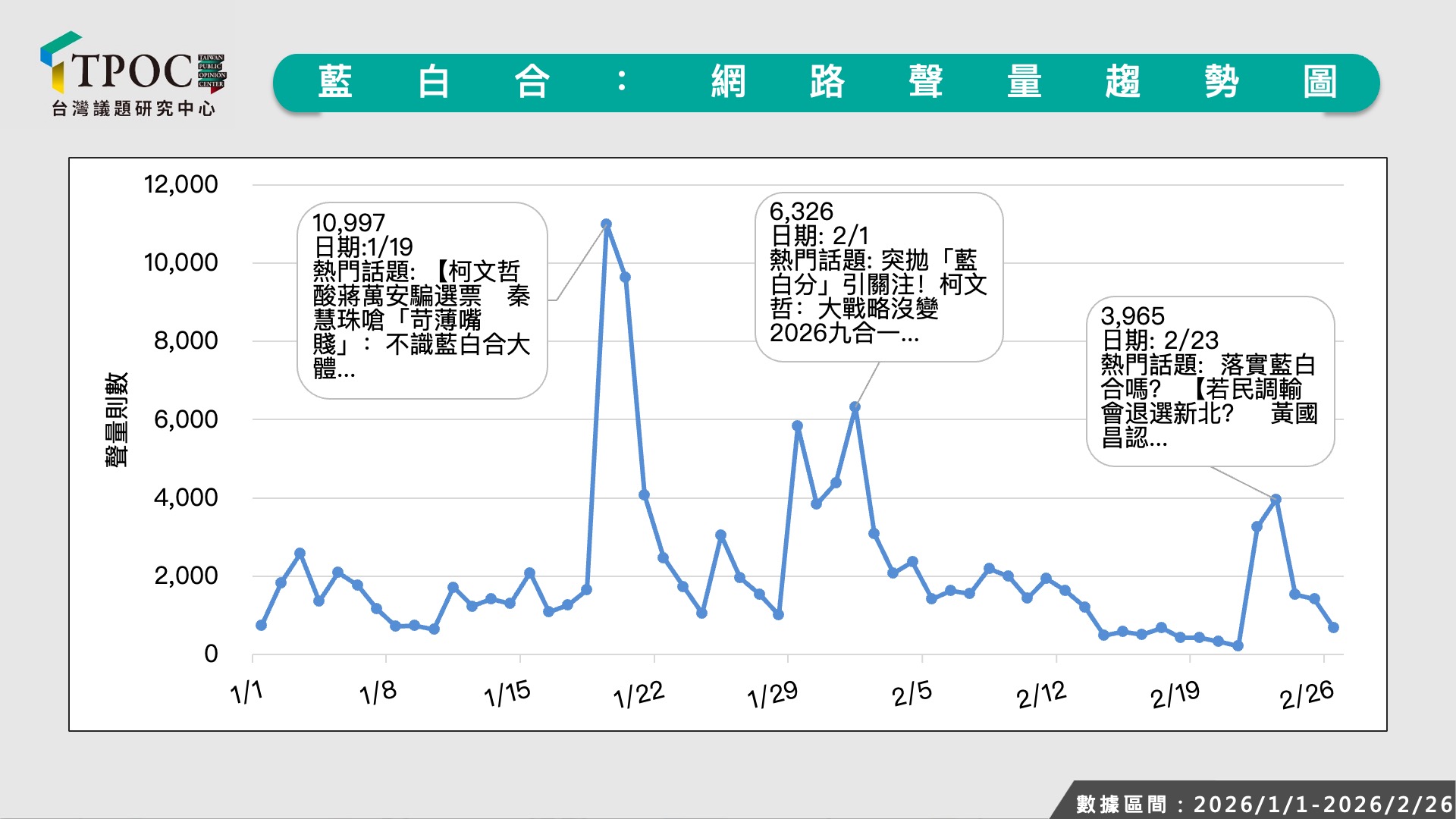Click the green chart title banner
The image size is (1456, 819).
pyautogui.click(x=825, y=83)
